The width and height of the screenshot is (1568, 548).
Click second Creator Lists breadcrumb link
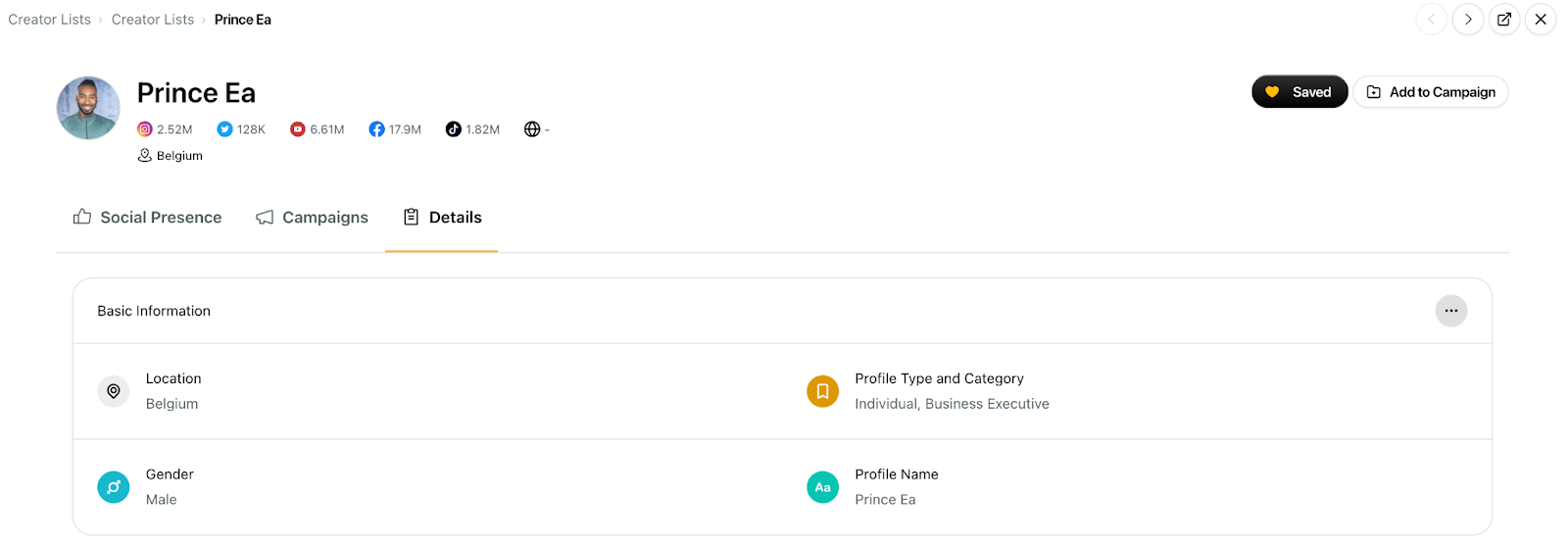coord(153,20)
